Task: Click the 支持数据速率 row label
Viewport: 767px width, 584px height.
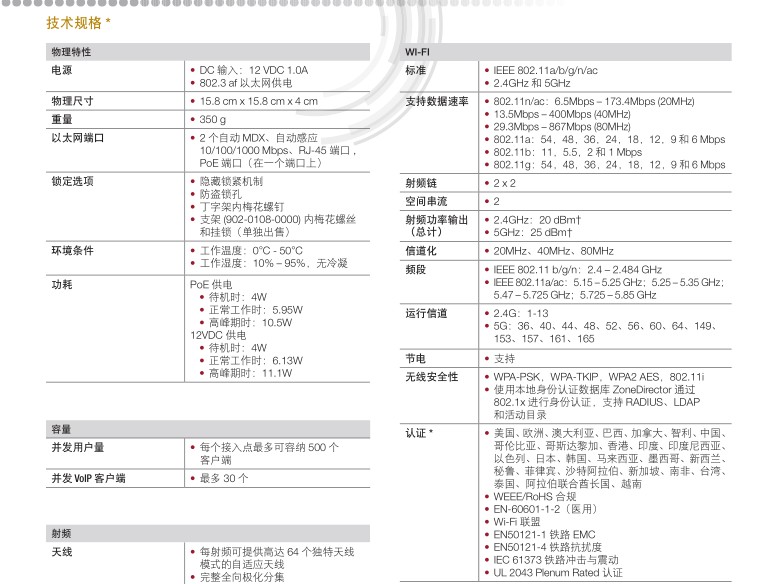Action: [437, 101]
